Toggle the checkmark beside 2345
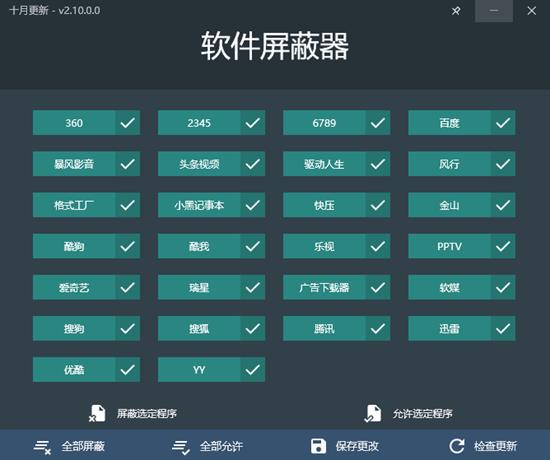 tap(253, 123)
